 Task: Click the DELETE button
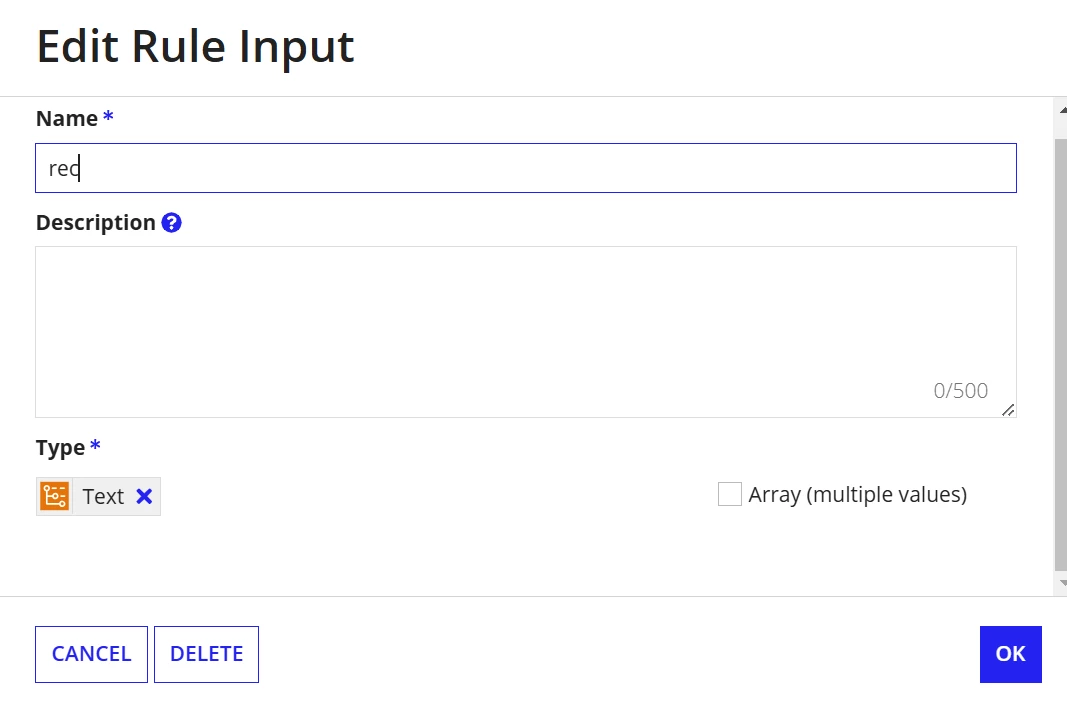pos(206,654)
